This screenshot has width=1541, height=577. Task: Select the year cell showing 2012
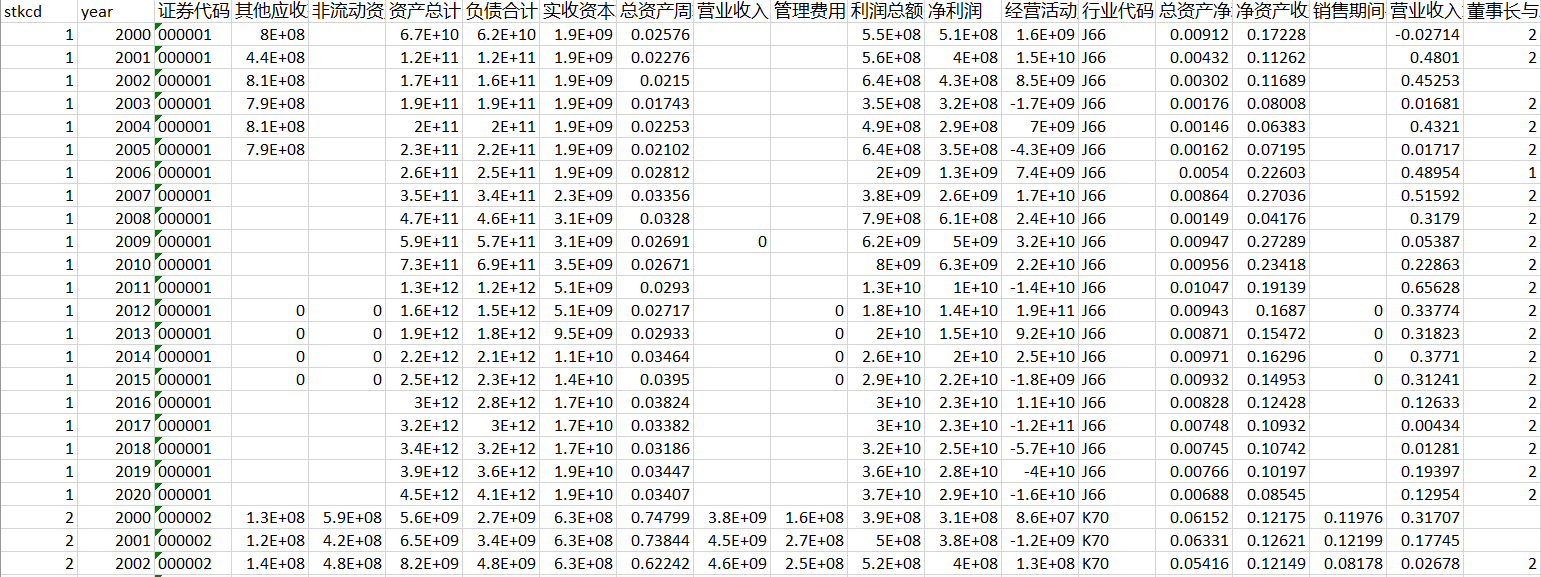coord(116,311)
